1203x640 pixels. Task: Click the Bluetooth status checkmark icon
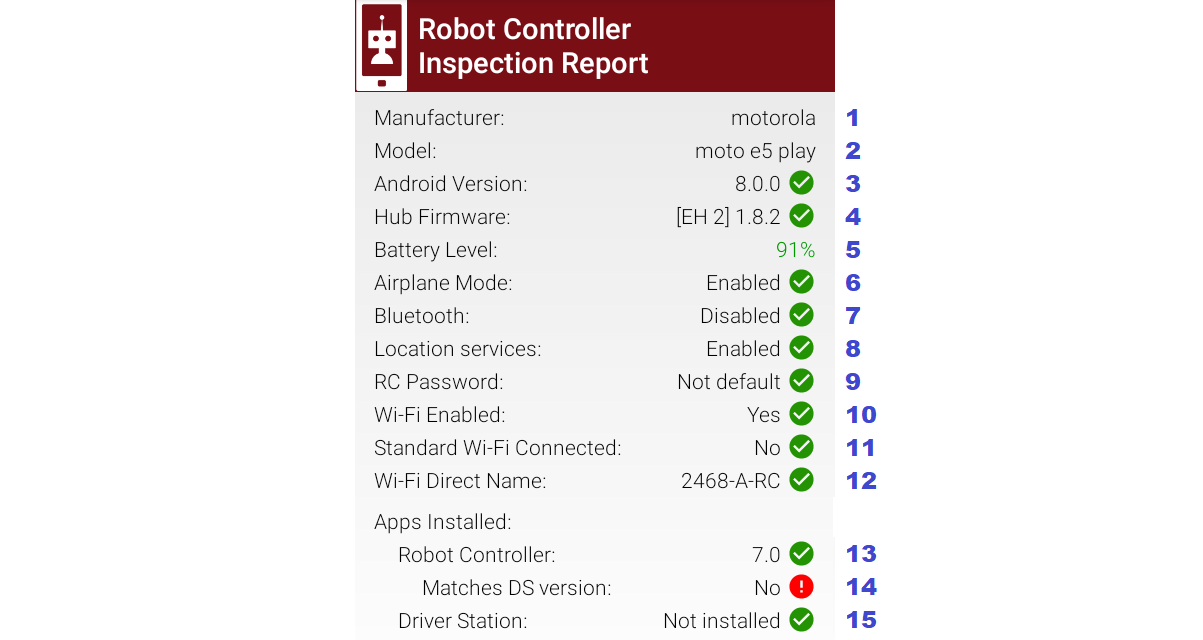click(801, 315)
